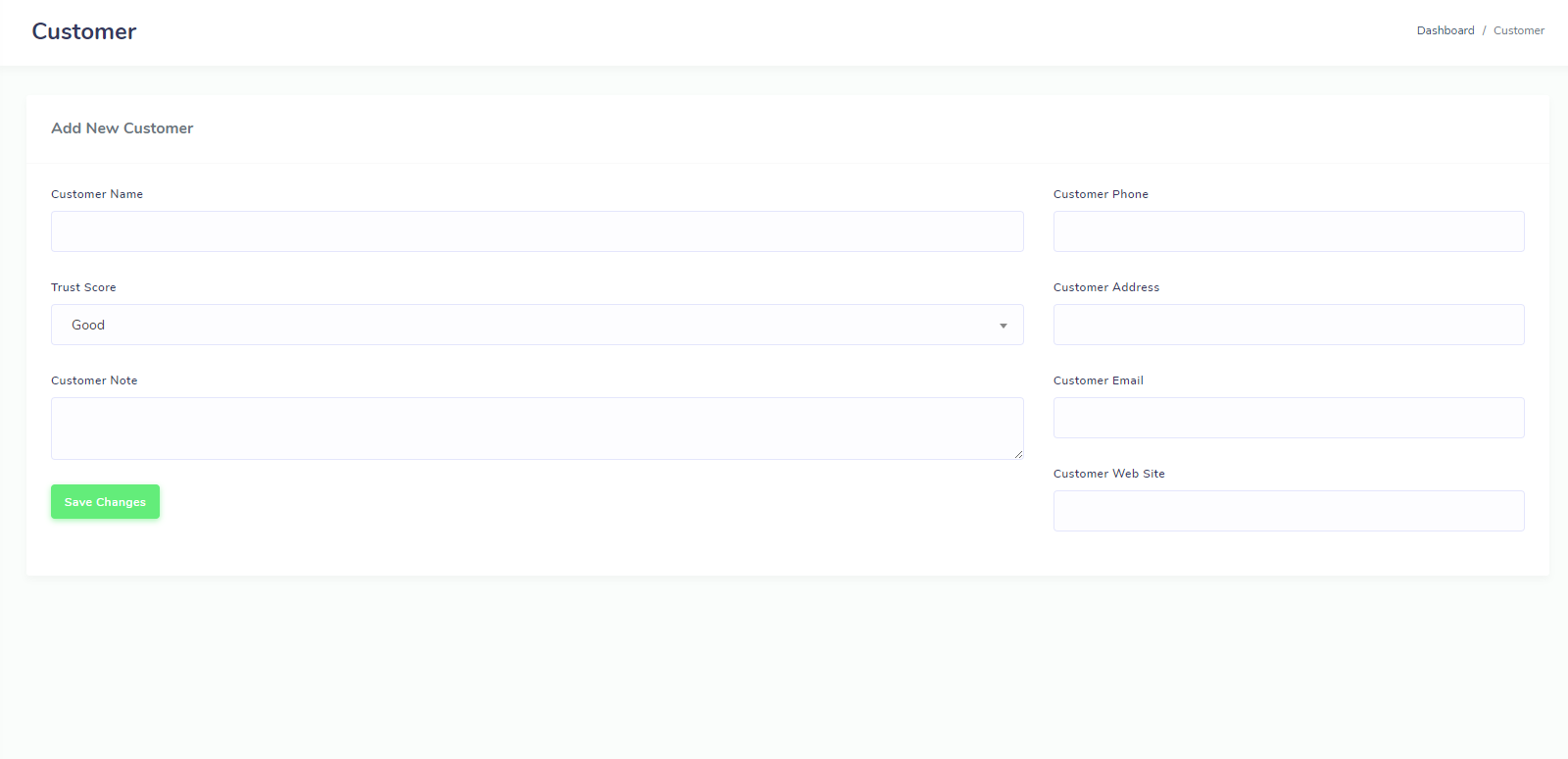The image size is (1568, 759).
Task: Click inside the Customer Note textarea
Action: point(537,428)
